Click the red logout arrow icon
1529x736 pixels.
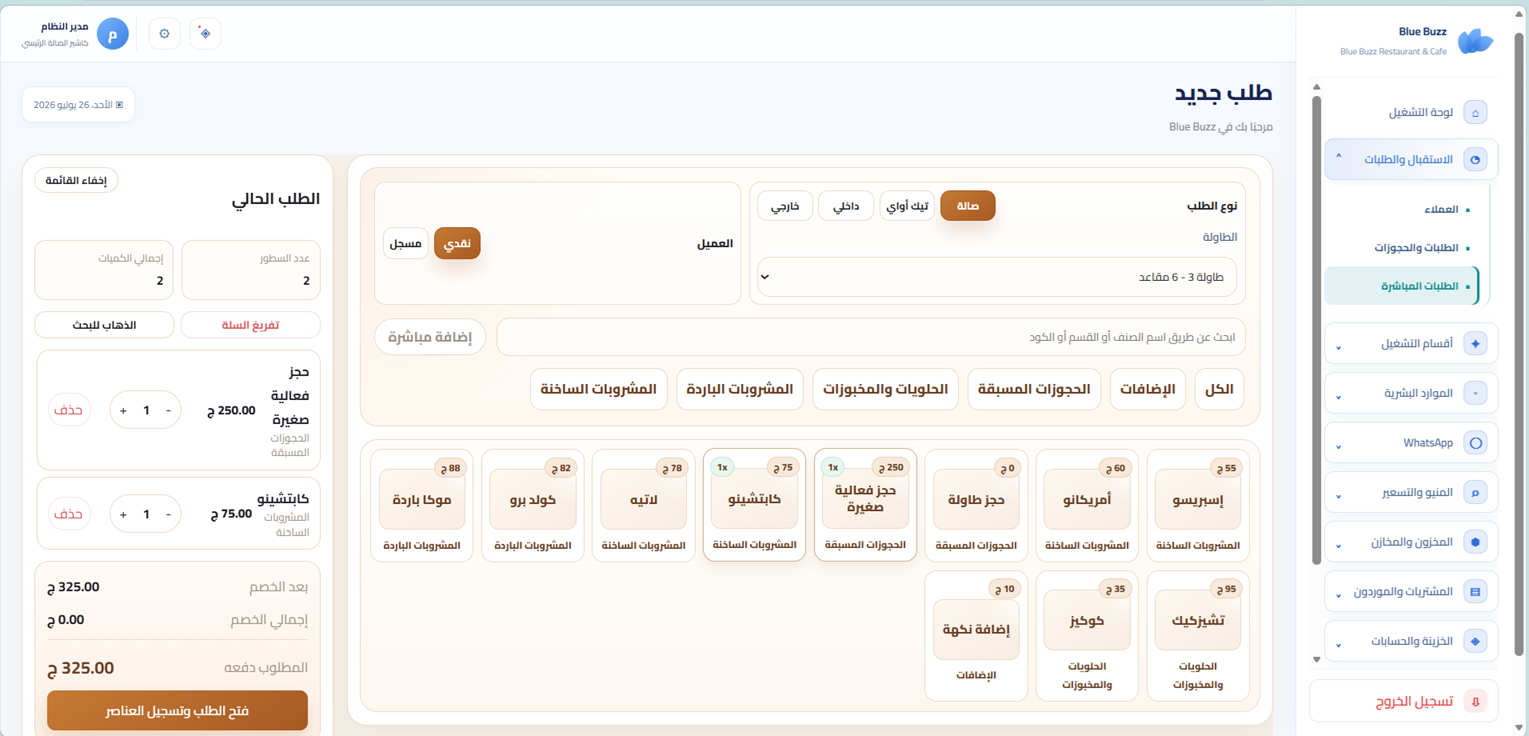pos(1475,702)
